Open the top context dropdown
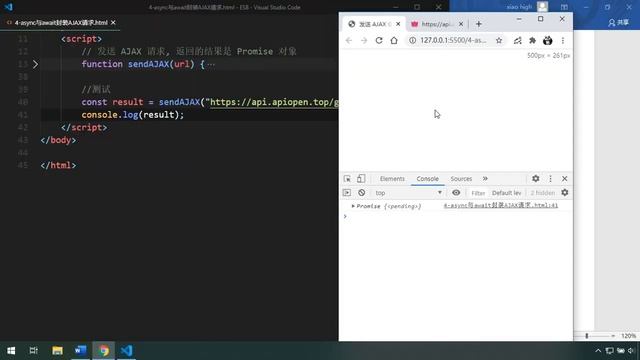This screenshot has height=360, width=640. (408, 193)
